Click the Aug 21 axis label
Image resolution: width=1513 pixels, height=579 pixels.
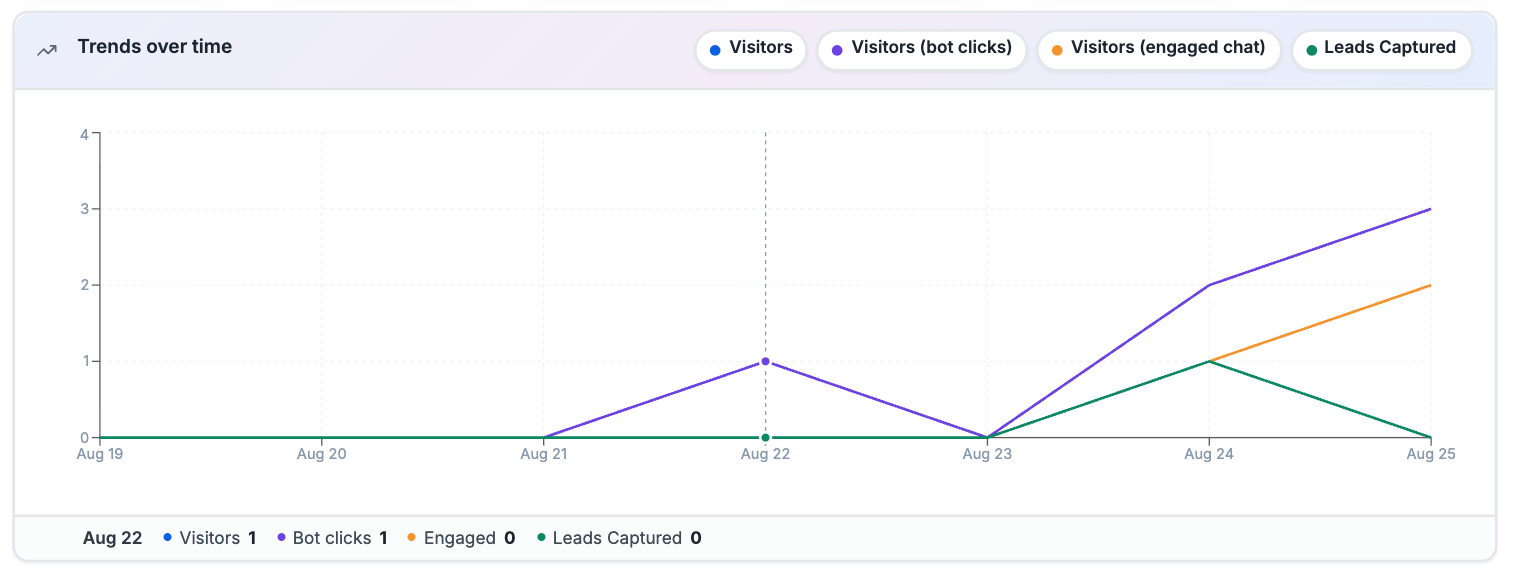544,454
